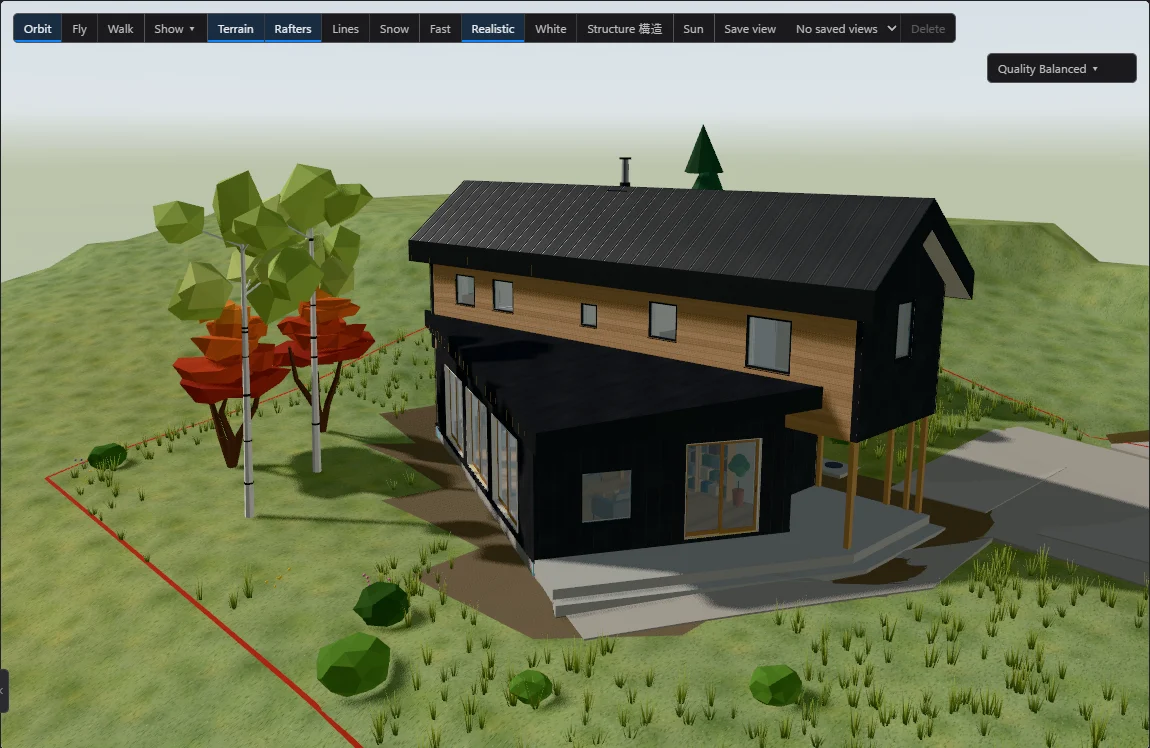Image resolution: width=1150 pixels, height=748 pixels.
Task: Switch to Walk camera mode
Action: tap(120, 29)
